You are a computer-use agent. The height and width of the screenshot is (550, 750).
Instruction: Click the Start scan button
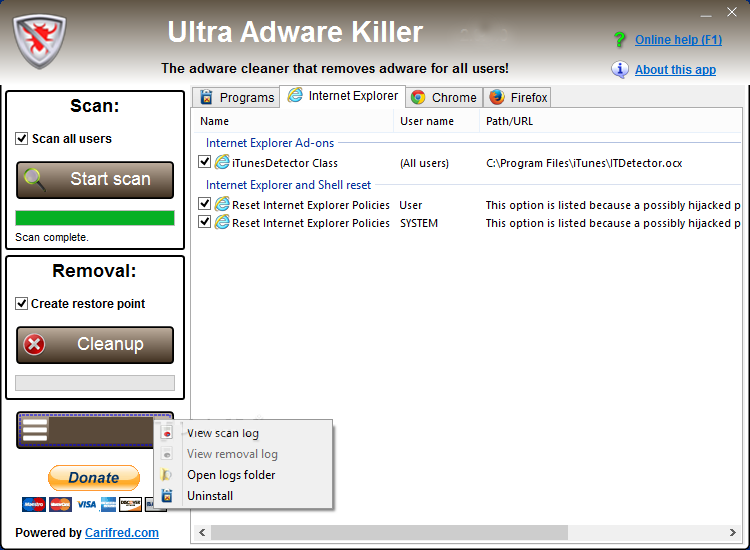click(x=95, y=180)
